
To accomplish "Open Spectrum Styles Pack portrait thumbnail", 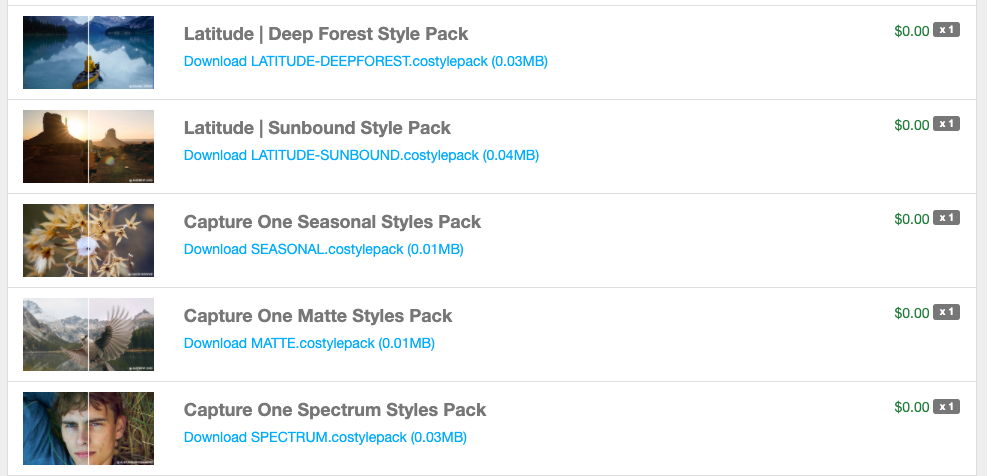I will click(x=89, y=429).
